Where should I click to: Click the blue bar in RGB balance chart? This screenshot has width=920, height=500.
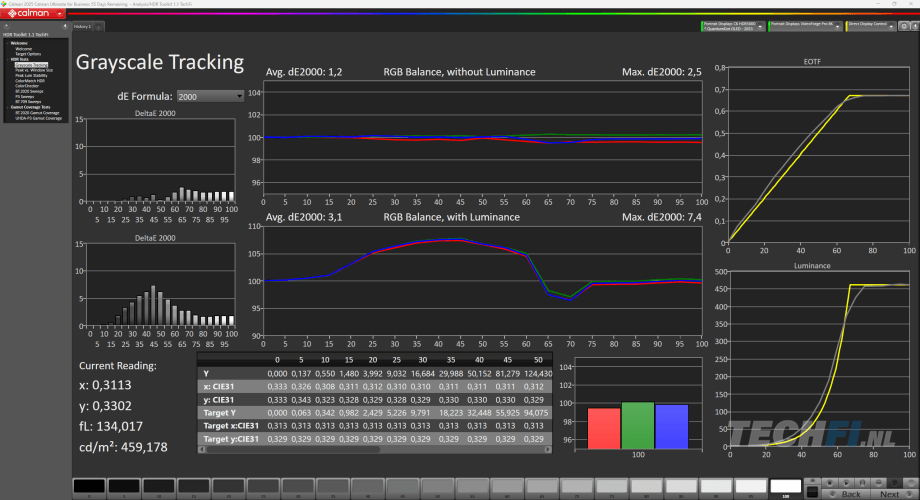coord(671,427)
